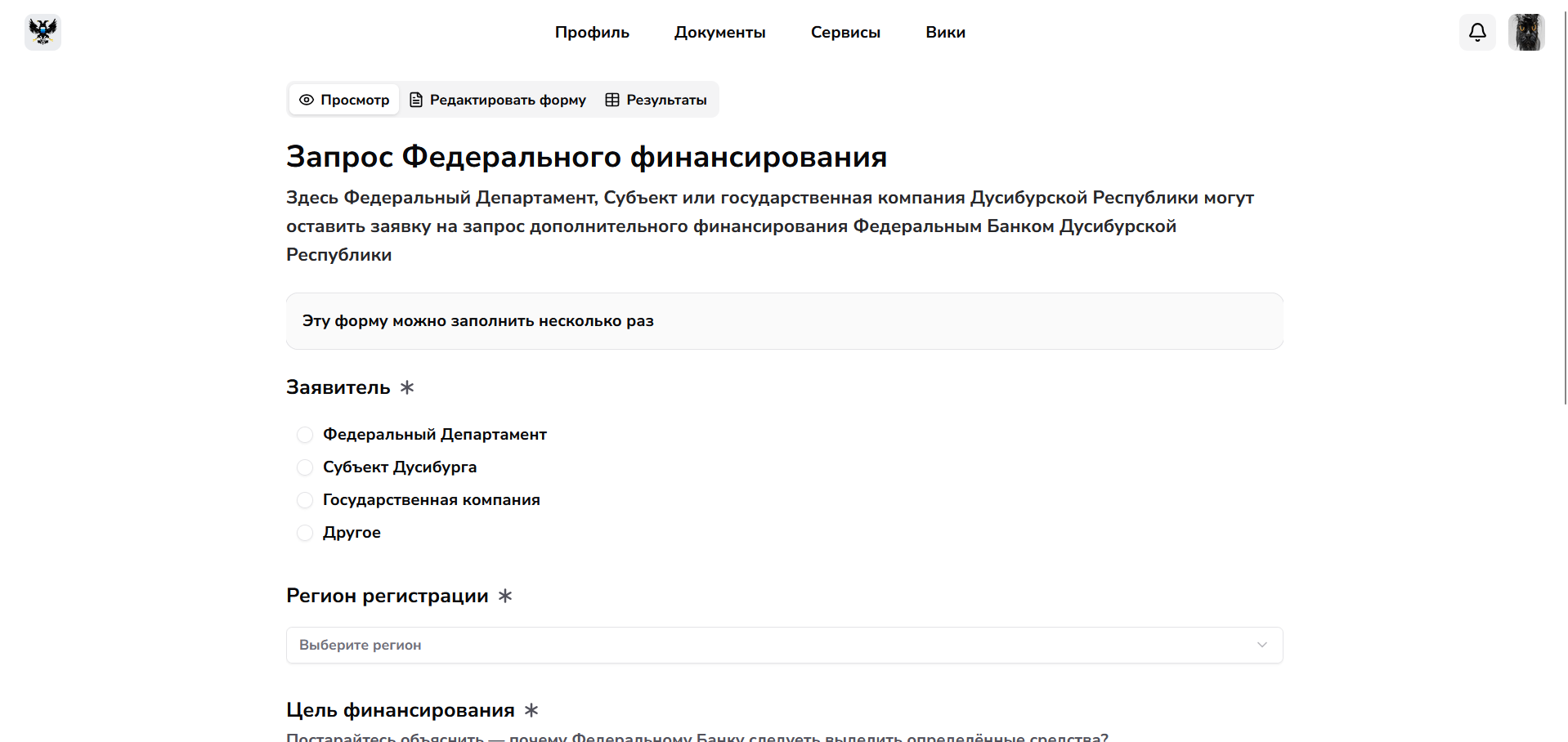Switch to Редактировать форму tab
Screen dimensions: 1568x742
click(x=508, y=100)
